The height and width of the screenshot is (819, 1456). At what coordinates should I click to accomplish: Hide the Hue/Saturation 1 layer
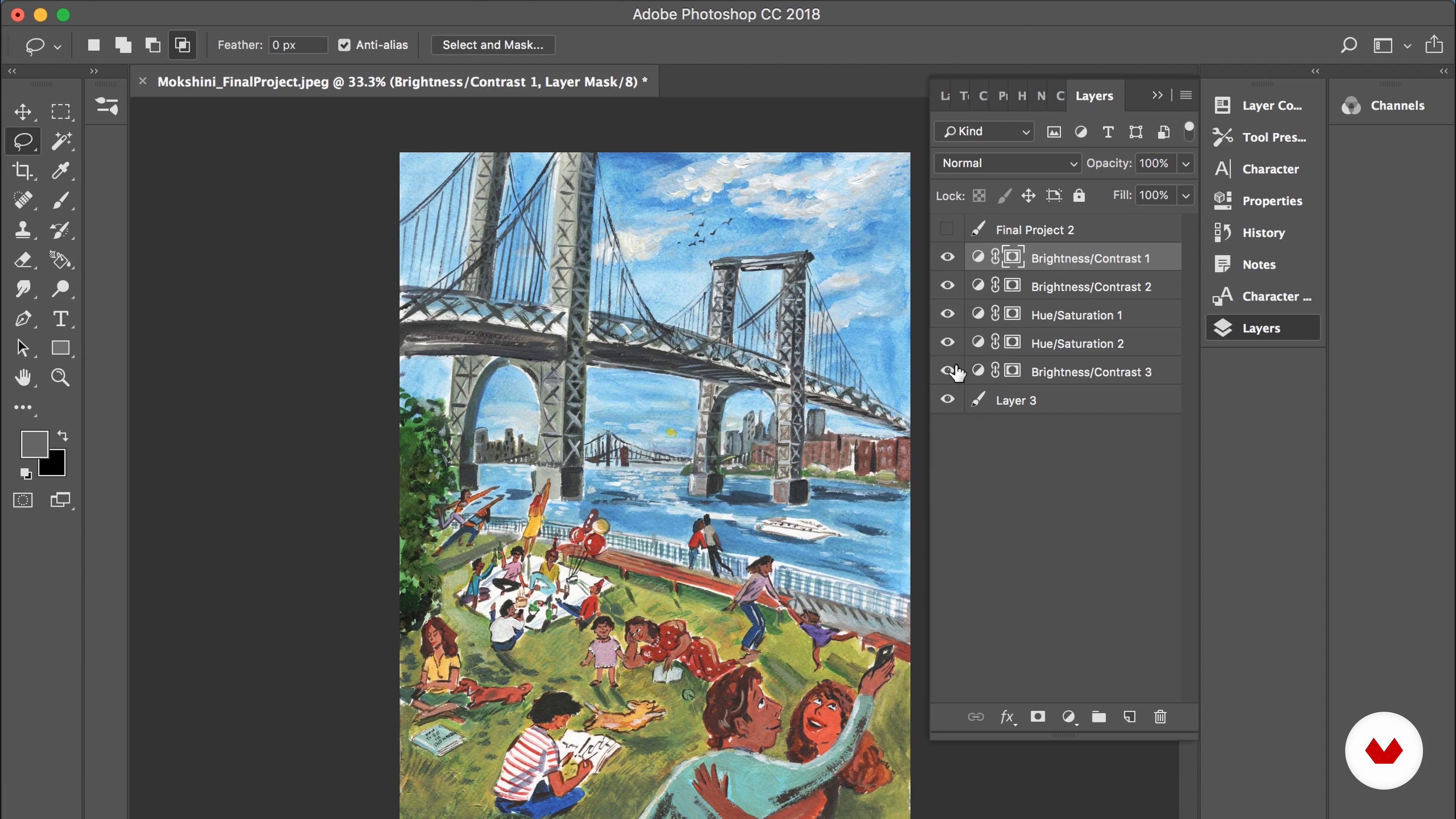coord(947,314)
